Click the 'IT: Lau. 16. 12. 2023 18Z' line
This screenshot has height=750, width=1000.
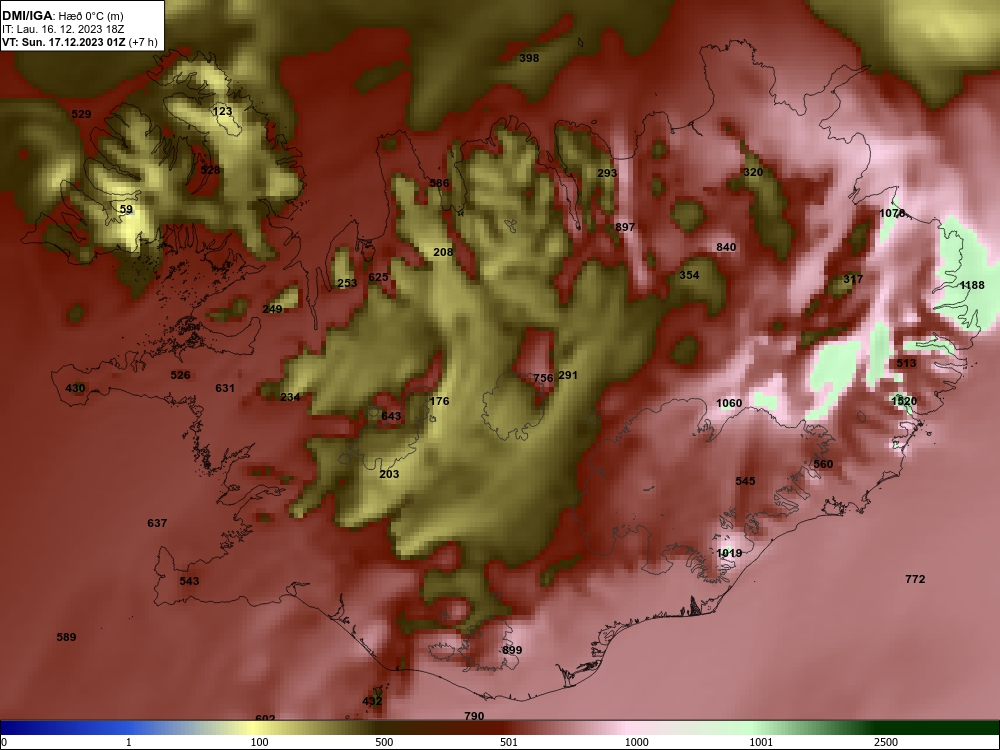pyautogui.click(x=62, y=29)
